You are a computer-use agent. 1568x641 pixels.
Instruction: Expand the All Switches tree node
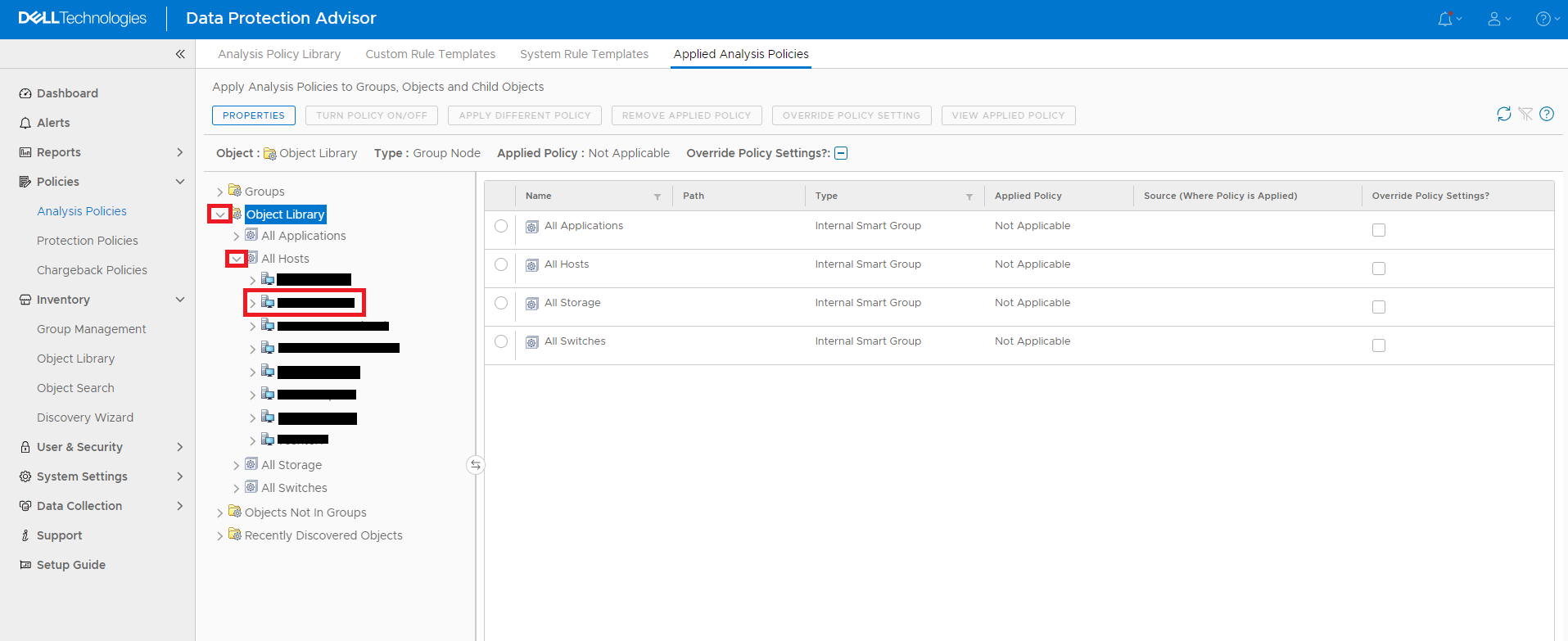(x=236, y=488)
